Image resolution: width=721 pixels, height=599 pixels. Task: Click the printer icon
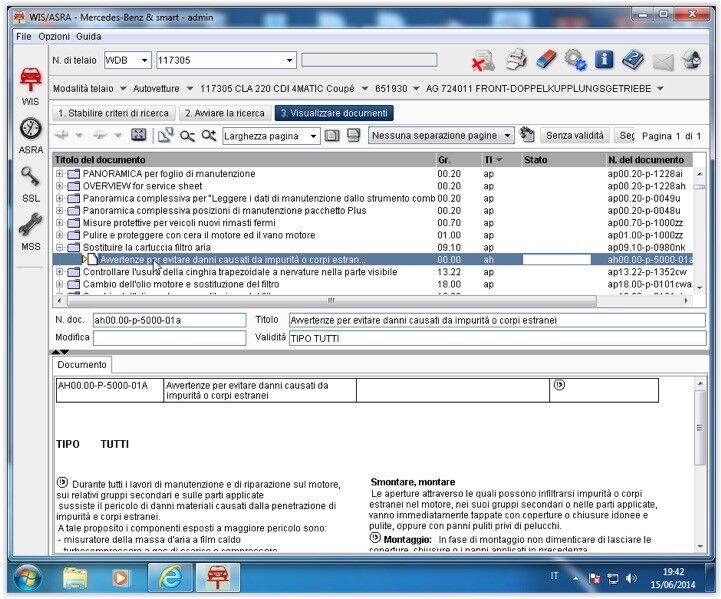coord(516,60)
